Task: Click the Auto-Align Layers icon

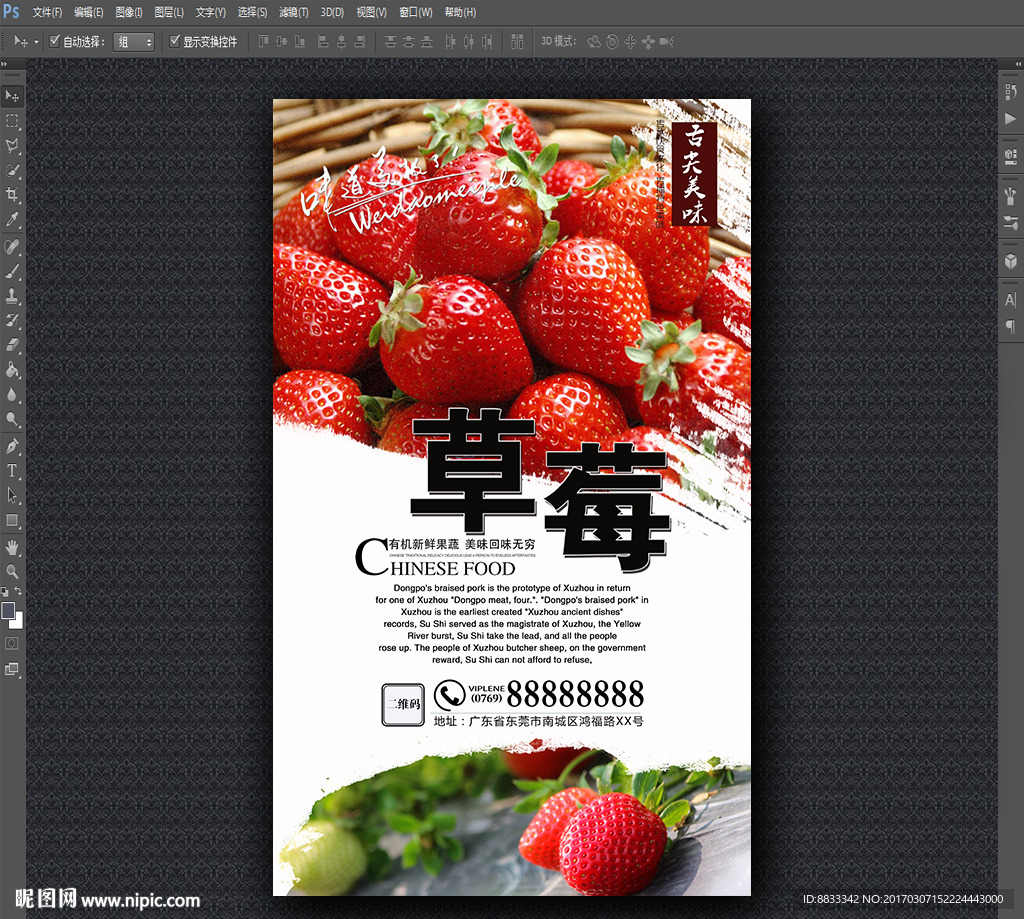Action: (517, 42)
